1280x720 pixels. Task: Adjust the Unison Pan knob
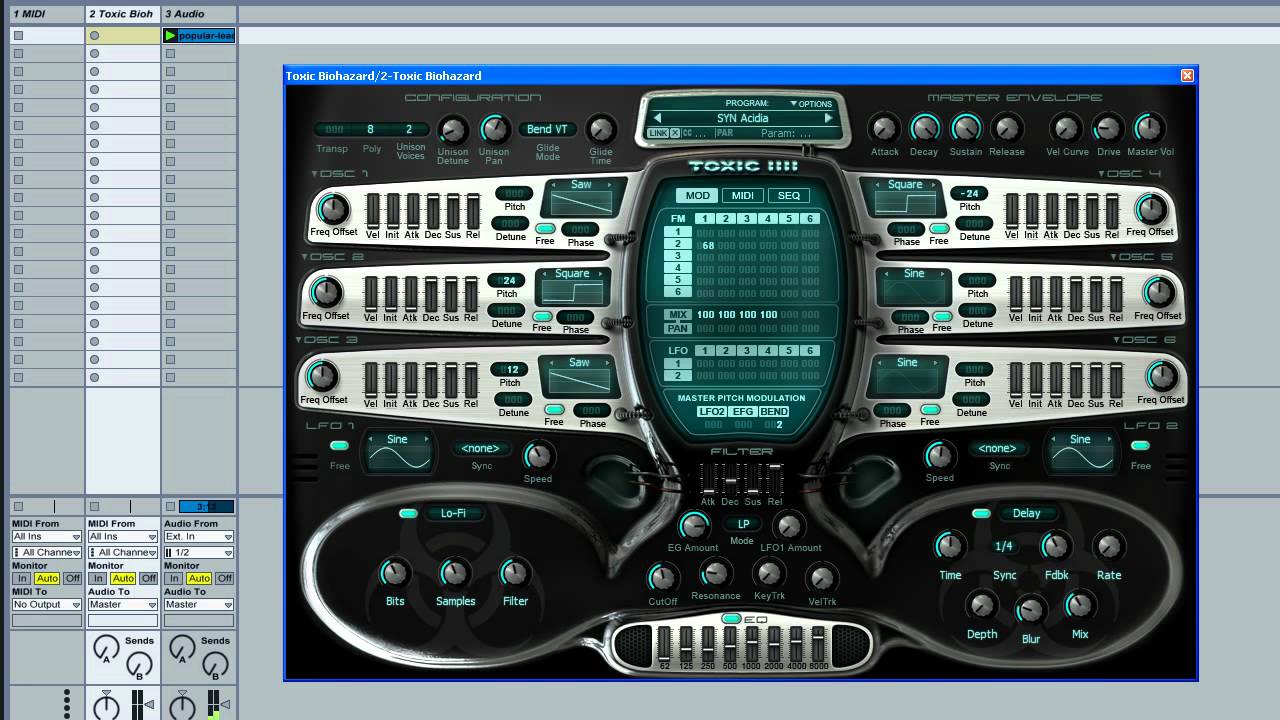(x=495, y=129)
